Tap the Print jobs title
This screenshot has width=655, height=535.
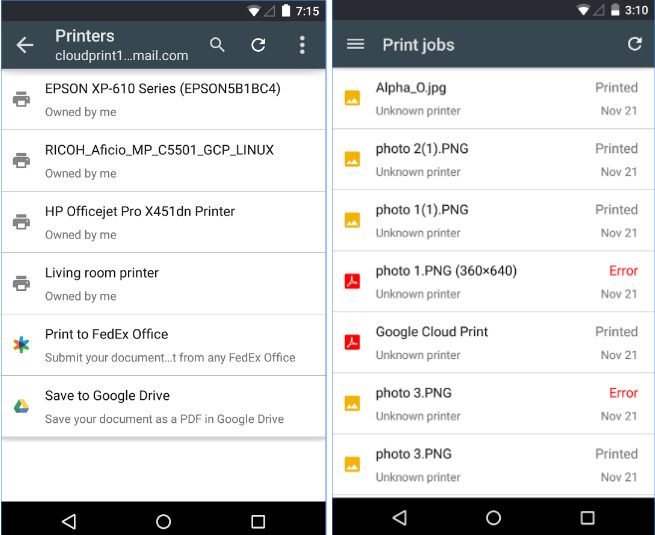tap(418, 45)
